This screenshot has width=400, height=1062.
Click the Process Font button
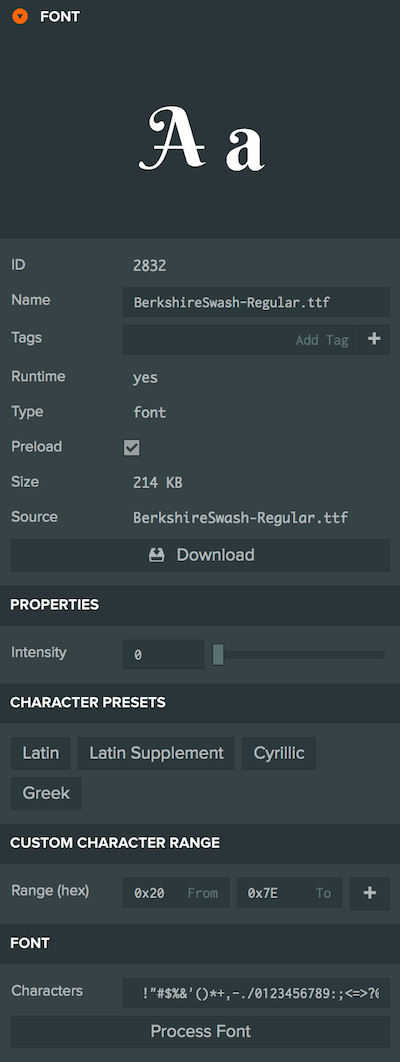(x=200, y=1032)
